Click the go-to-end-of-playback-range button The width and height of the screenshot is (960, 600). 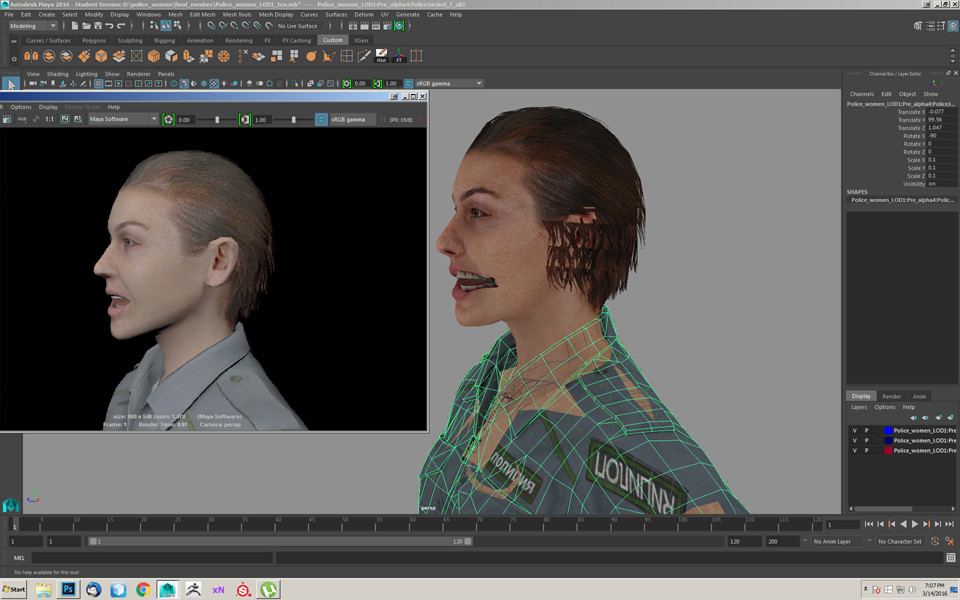coord(951,524)
